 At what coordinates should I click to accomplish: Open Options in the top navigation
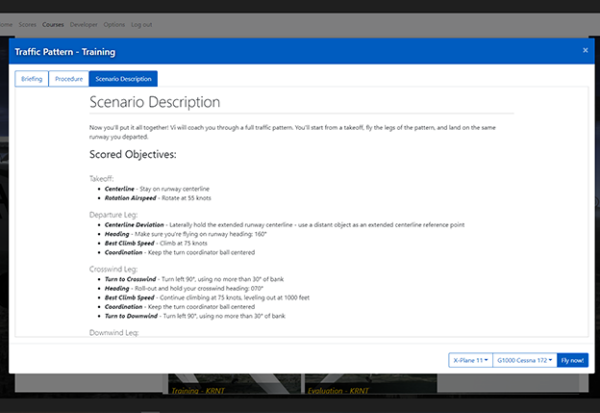pyautogui.click(x=114, y=23)
